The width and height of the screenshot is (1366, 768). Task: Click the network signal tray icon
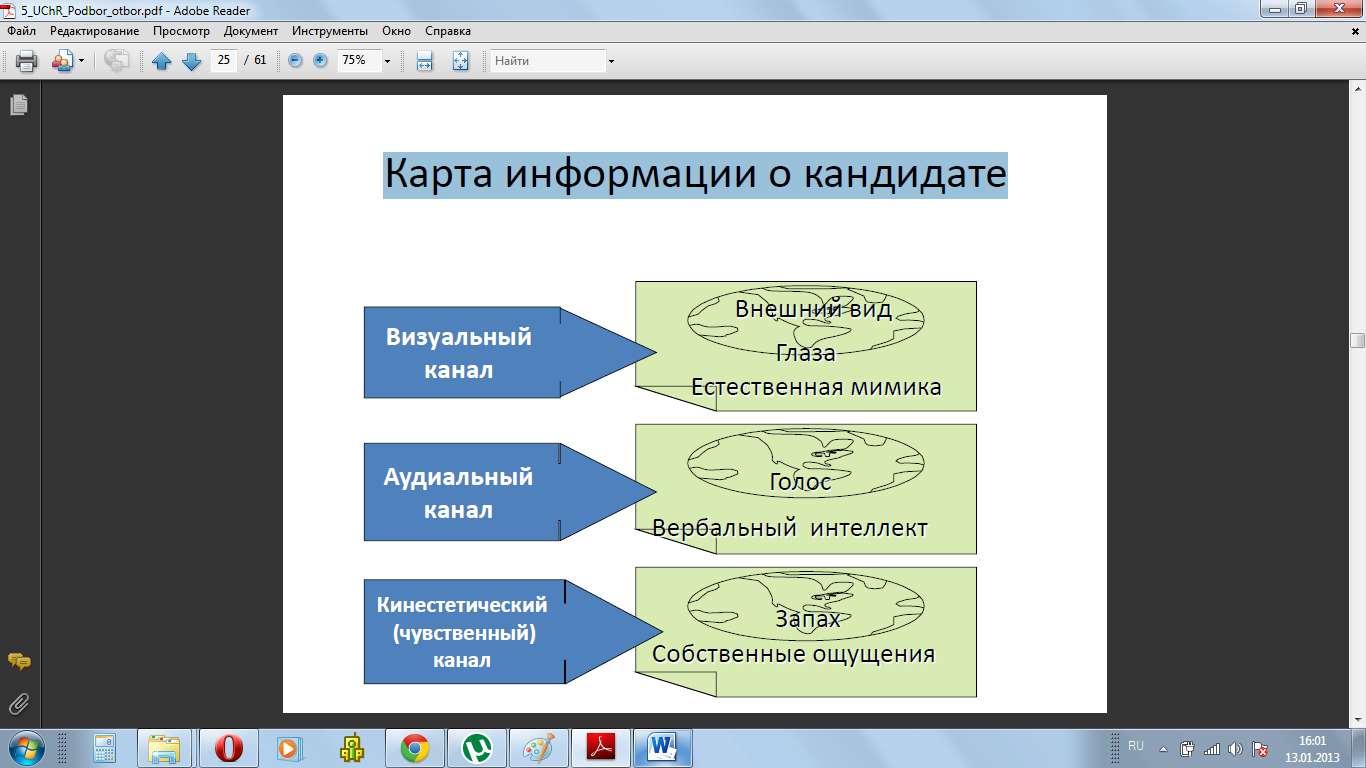[1212, 748]
